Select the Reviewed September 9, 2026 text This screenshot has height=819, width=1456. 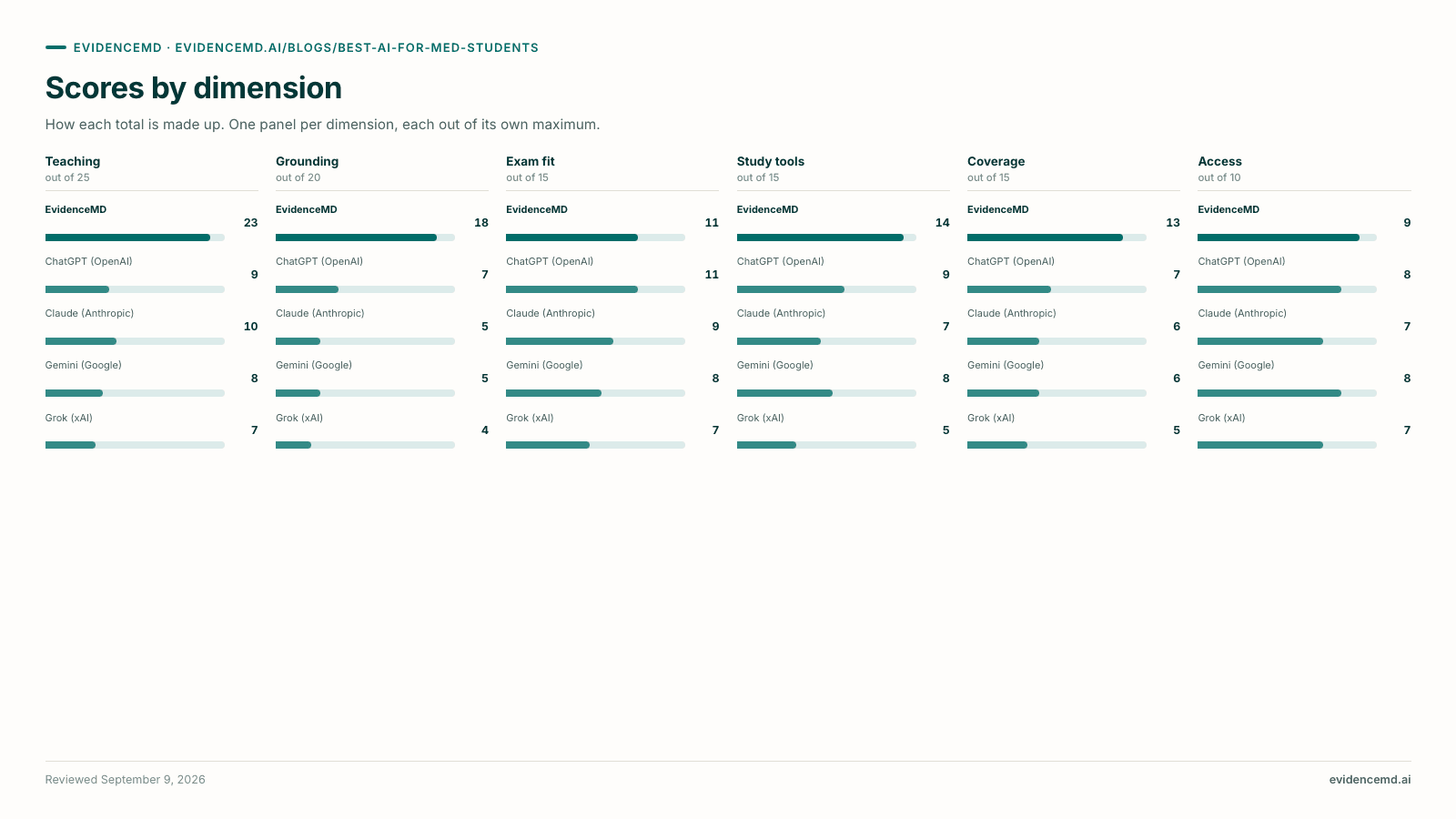coord(126,780)
